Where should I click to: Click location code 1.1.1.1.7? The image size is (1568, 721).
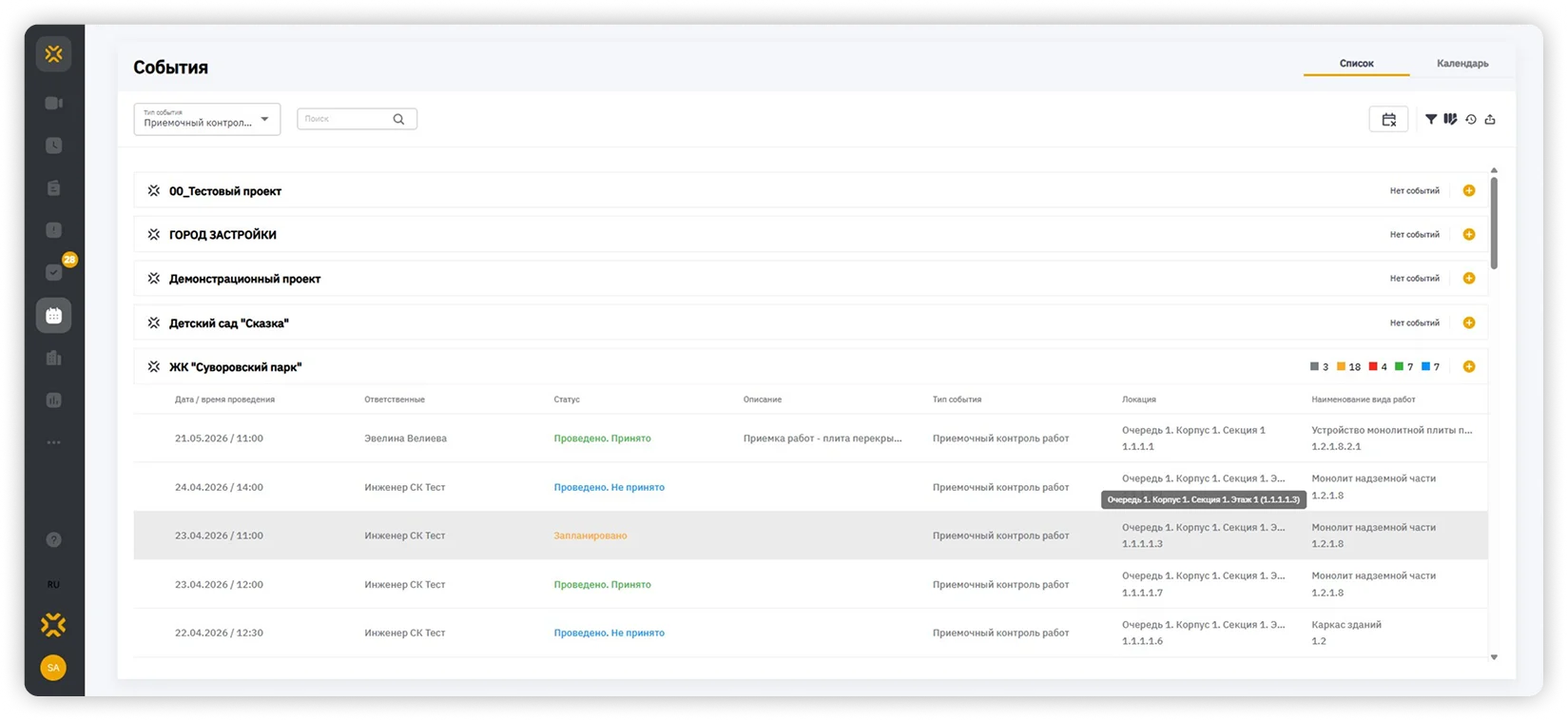click(1142, 593)
